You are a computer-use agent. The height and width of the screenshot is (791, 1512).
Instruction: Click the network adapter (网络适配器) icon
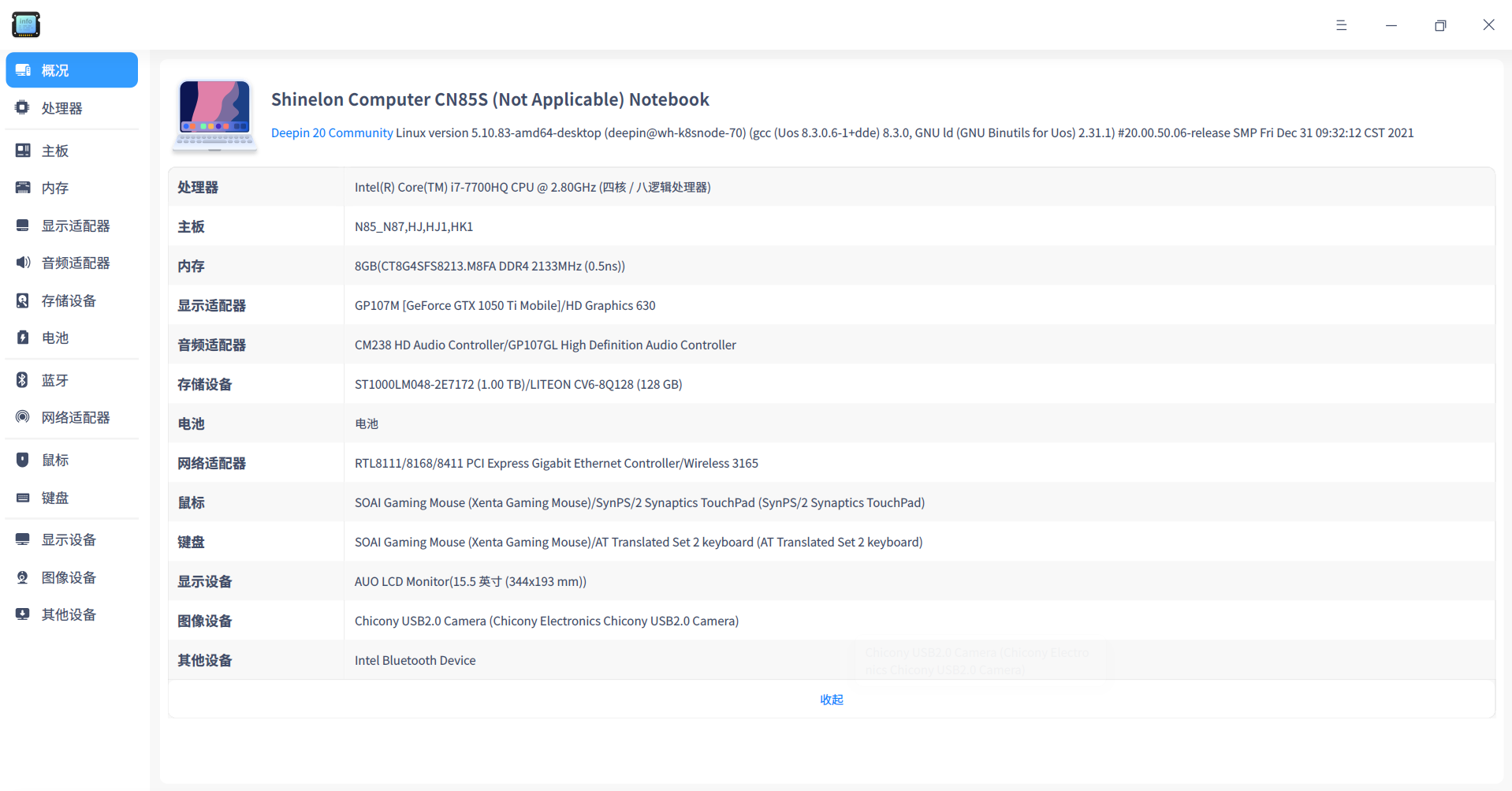point(23,417)
